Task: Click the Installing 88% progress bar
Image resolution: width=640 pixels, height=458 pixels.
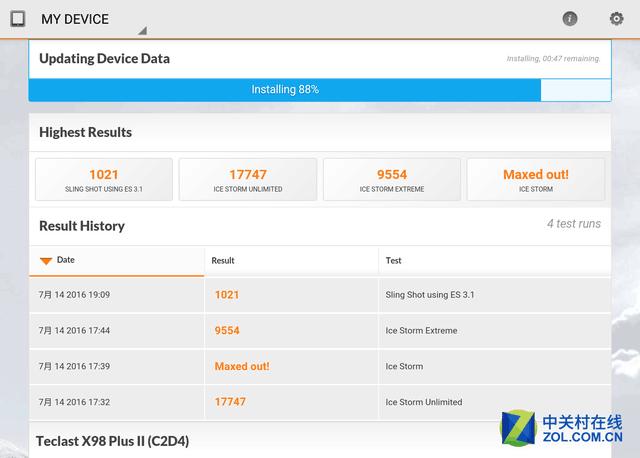Action: pos(320,90)
